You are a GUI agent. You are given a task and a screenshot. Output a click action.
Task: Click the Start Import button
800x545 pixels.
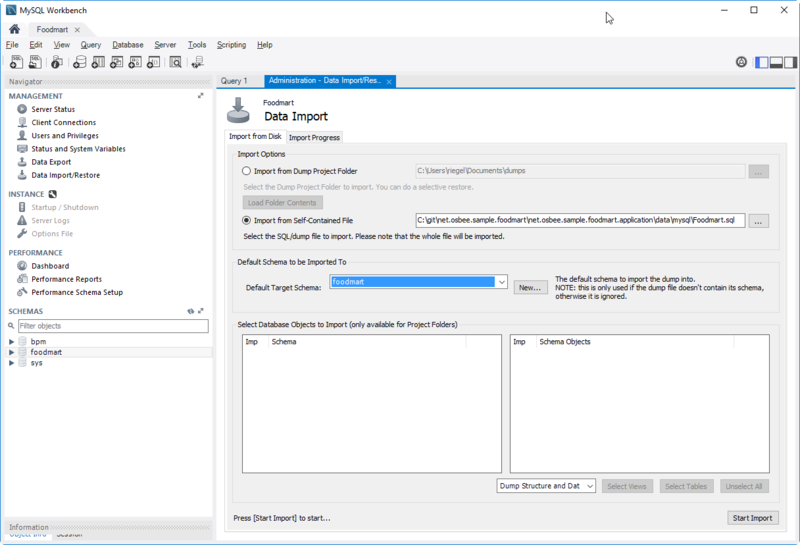tap(753, 518)
